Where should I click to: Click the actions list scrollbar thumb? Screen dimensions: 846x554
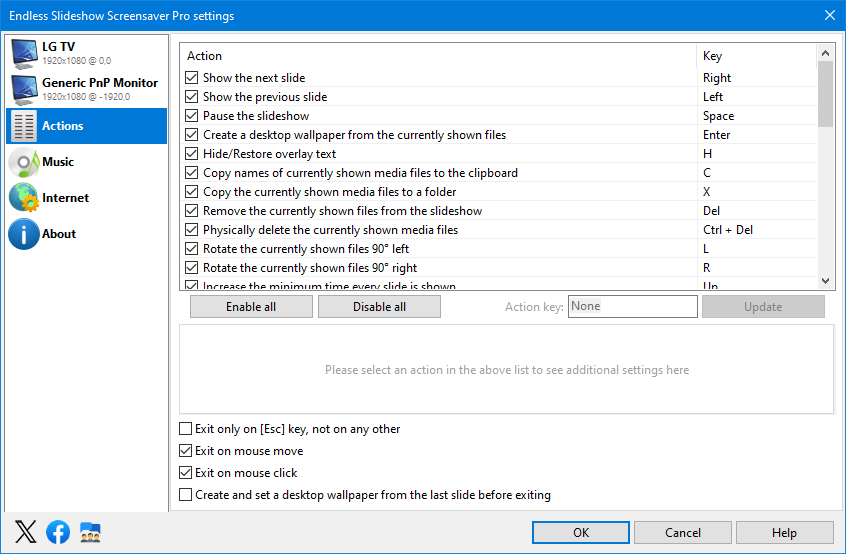pyautogui.click(x=825, y=94)
